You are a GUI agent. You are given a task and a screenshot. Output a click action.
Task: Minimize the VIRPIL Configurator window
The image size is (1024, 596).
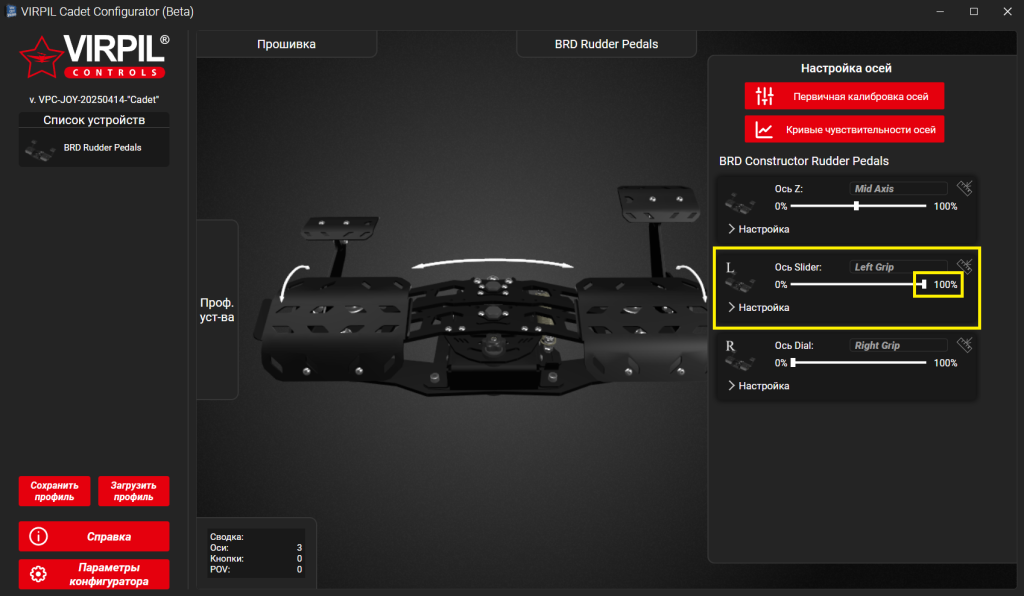pyautogui.click(x=940, y=11)
